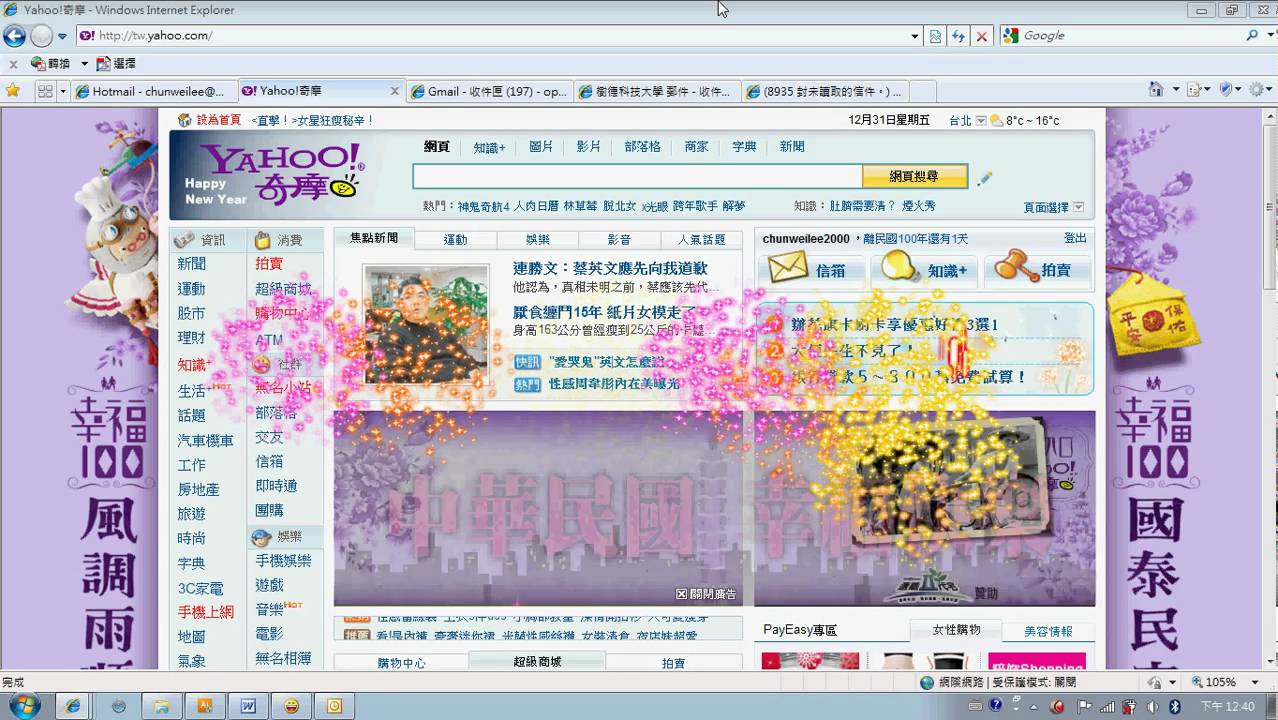Open the Favorites star icon
This screenshot has width=1278, height=720.
[13, 91]
